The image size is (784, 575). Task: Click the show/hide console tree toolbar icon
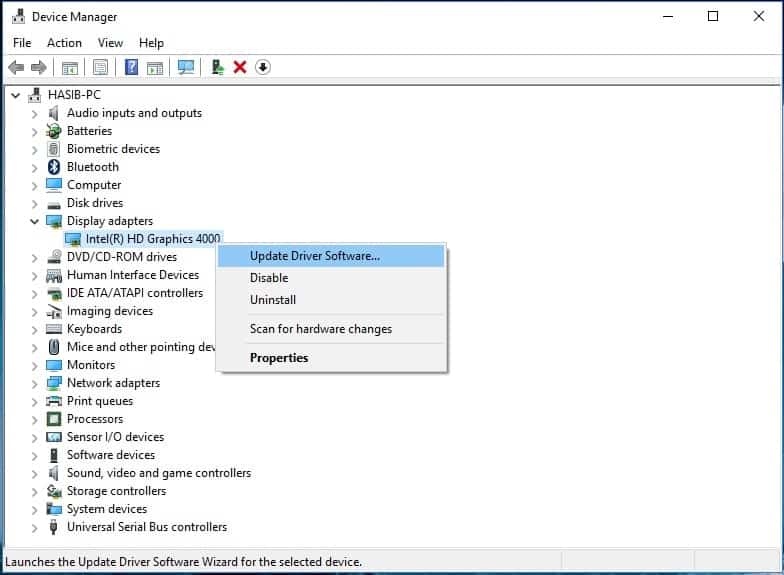[x=70, y=67]
